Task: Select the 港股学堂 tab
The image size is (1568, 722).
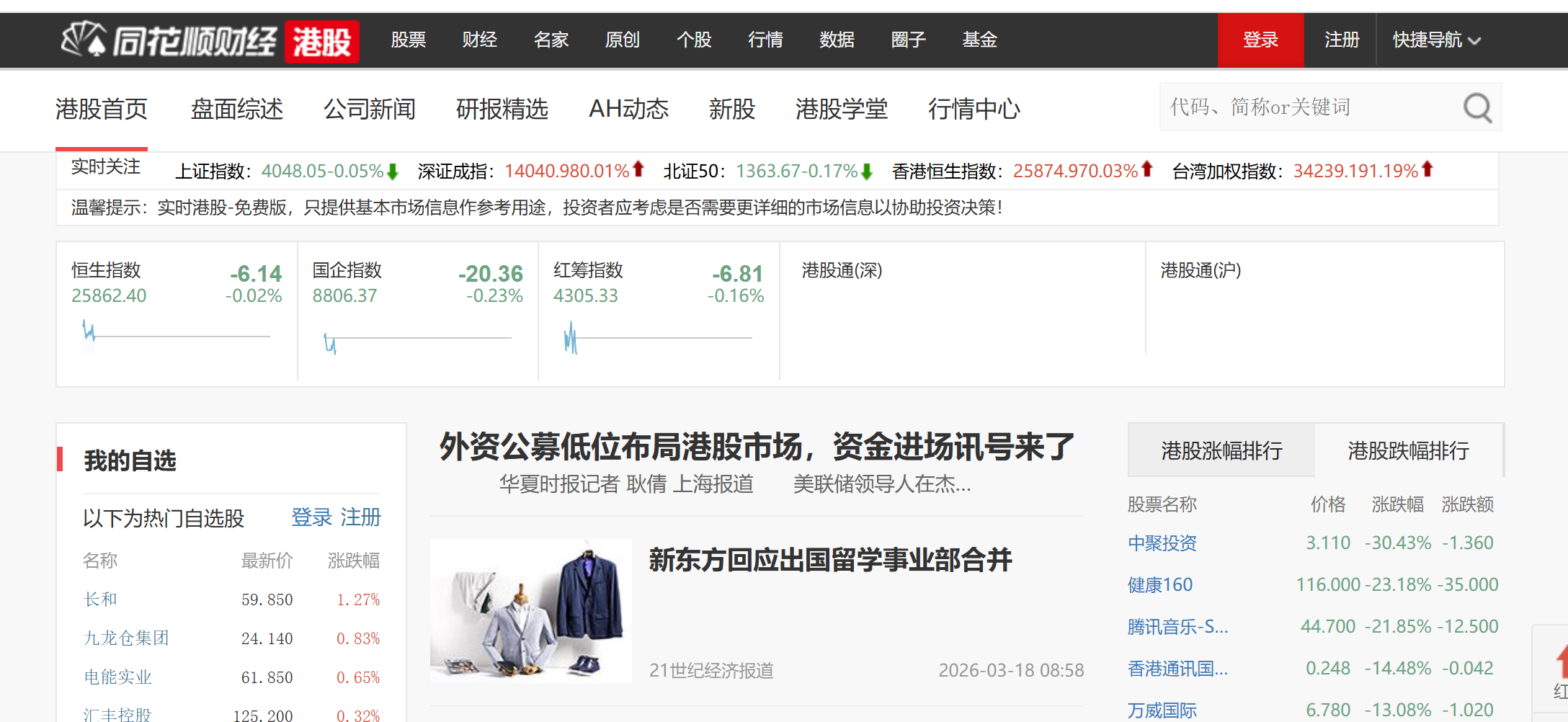Action: click(842, 109)
